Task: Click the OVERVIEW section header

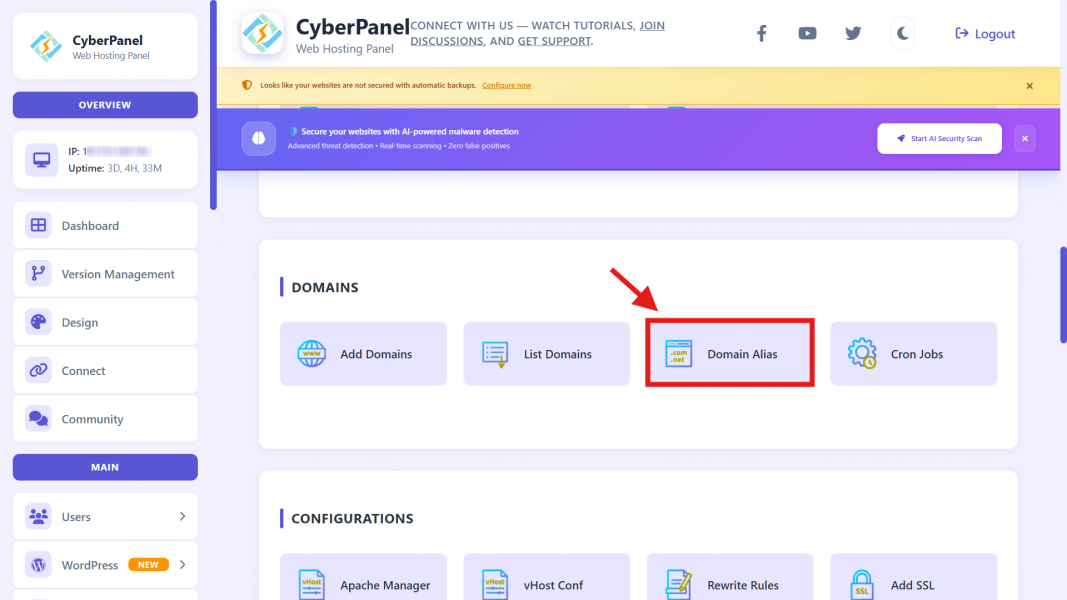Action: [105, 105]
